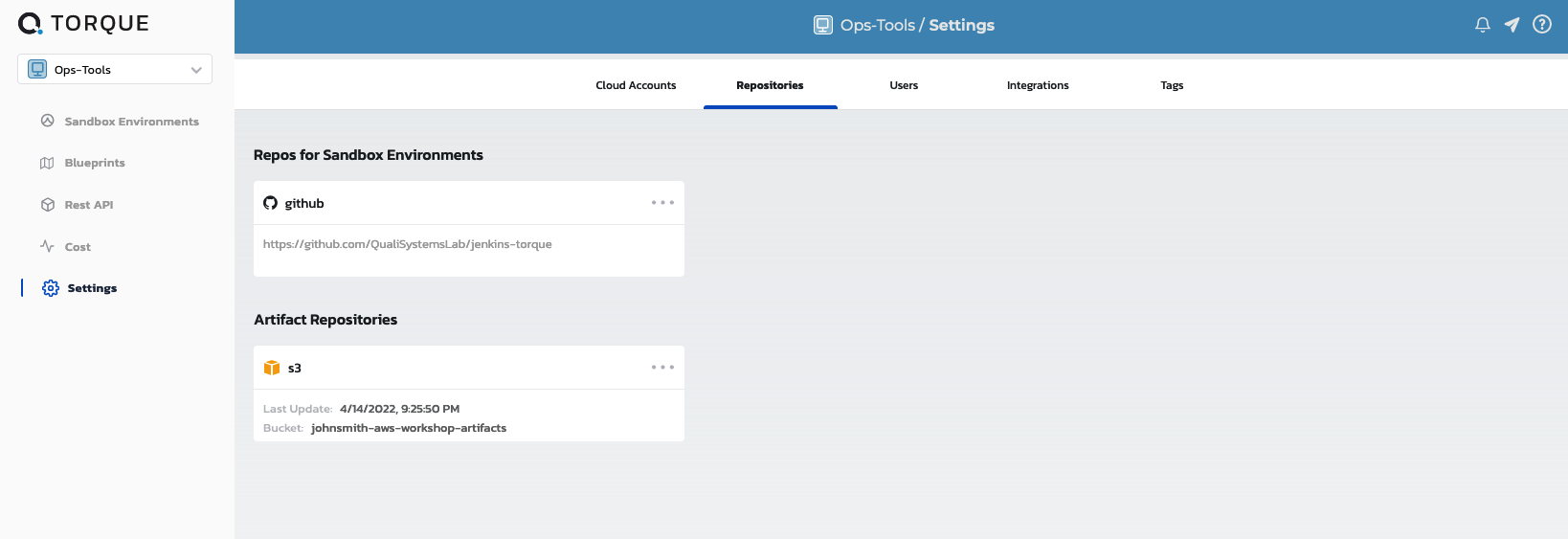This screenshot has width=1568, height=539.
Task: Go to Blueprints
Action: (95, 163)
